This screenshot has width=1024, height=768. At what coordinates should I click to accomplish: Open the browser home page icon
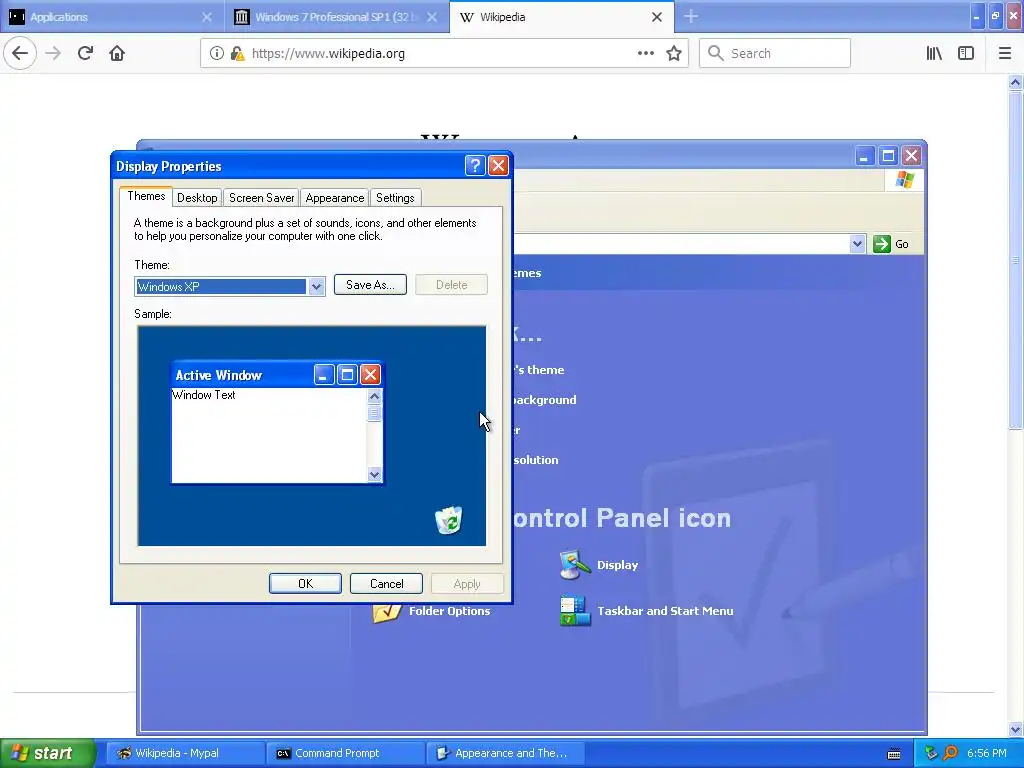coord(117,54)
